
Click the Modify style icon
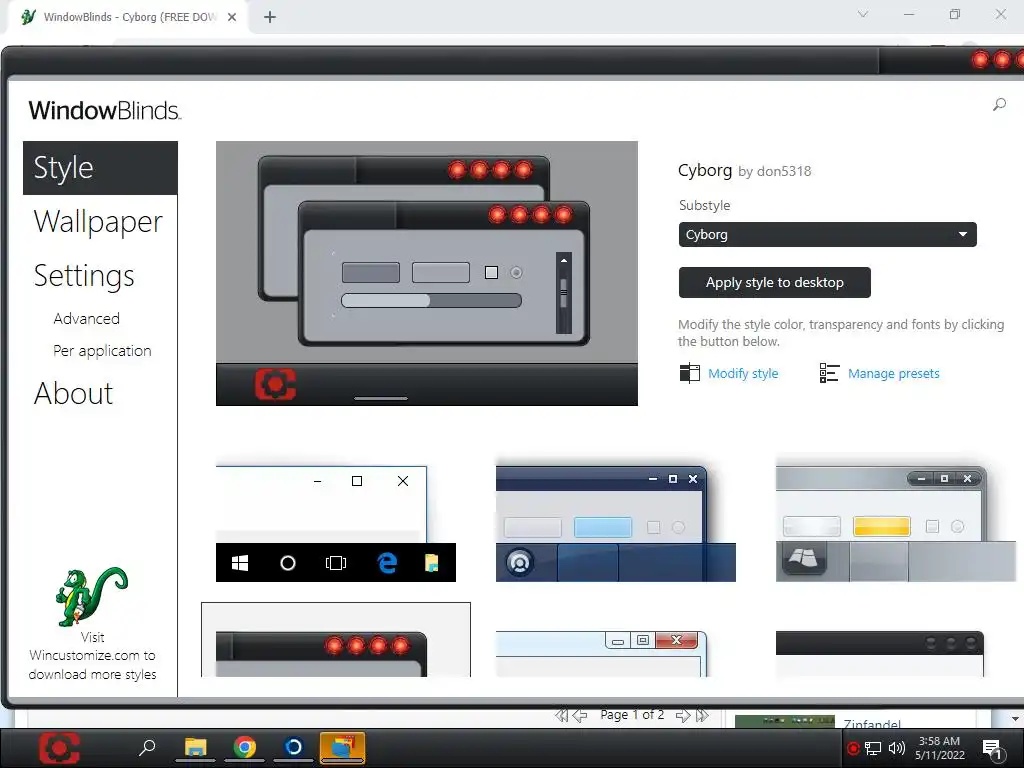coord(690,373)
